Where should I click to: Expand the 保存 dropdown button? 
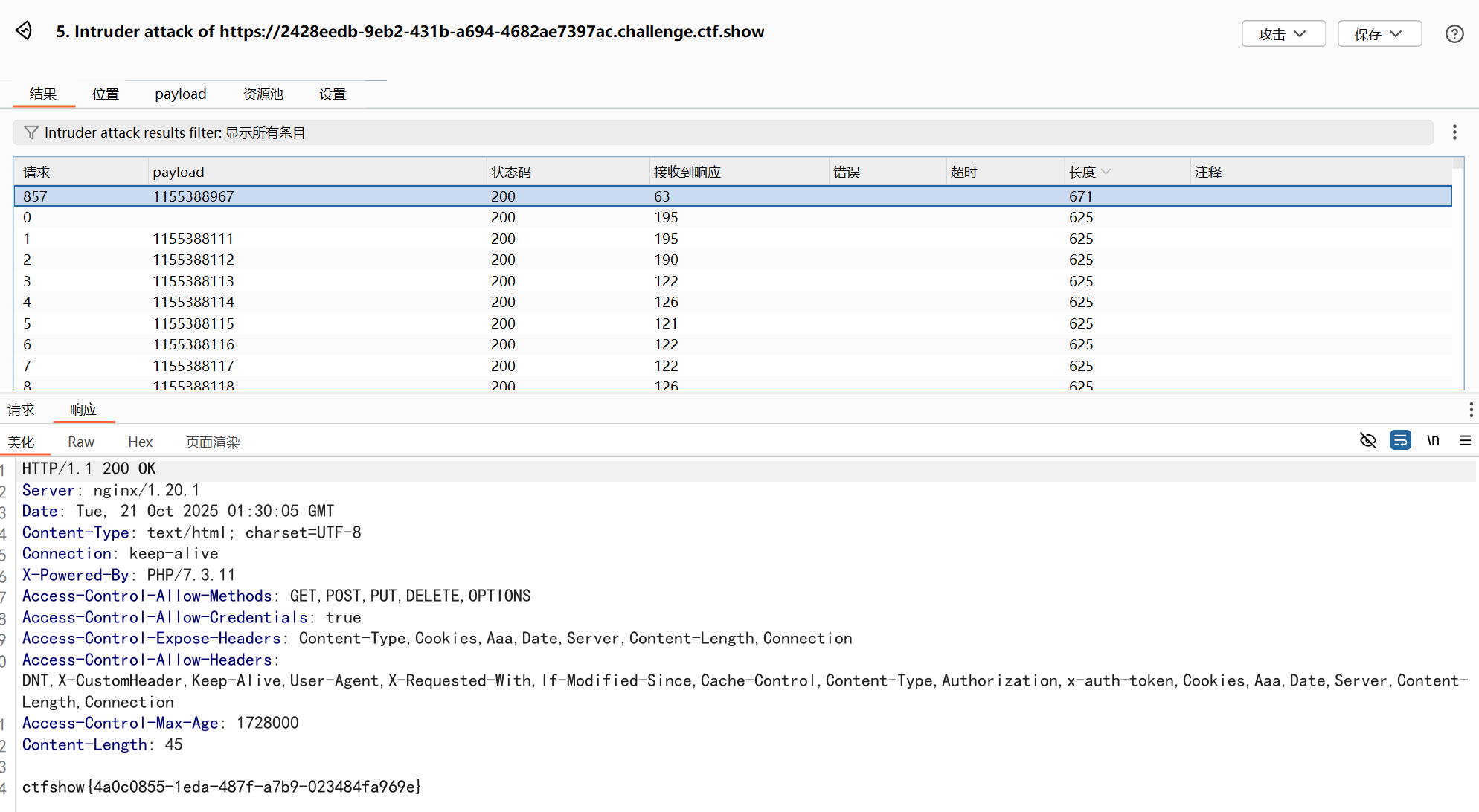[1379, 34]
